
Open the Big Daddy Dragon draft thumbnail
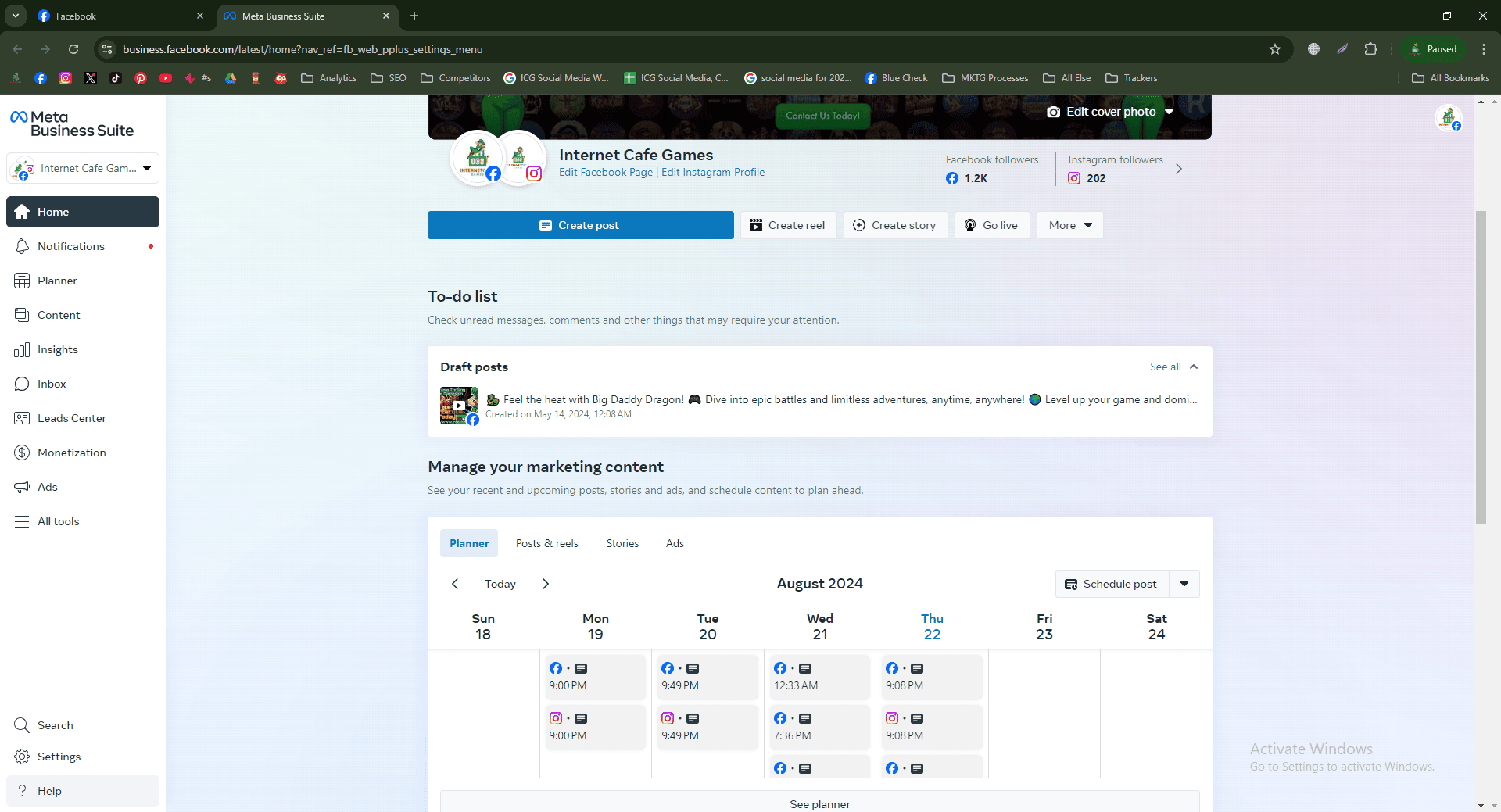(x=459, y=406)
